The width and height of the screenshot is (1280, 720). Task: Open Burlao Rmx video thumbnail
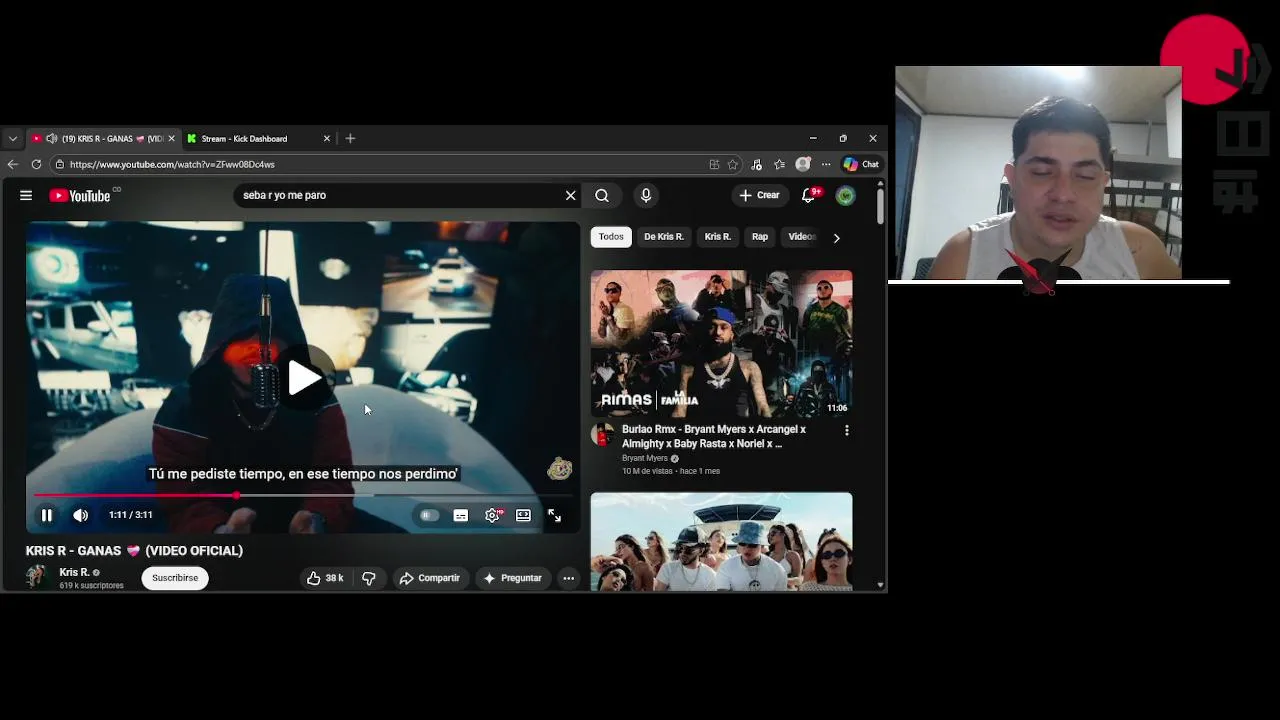click(721, 343)
